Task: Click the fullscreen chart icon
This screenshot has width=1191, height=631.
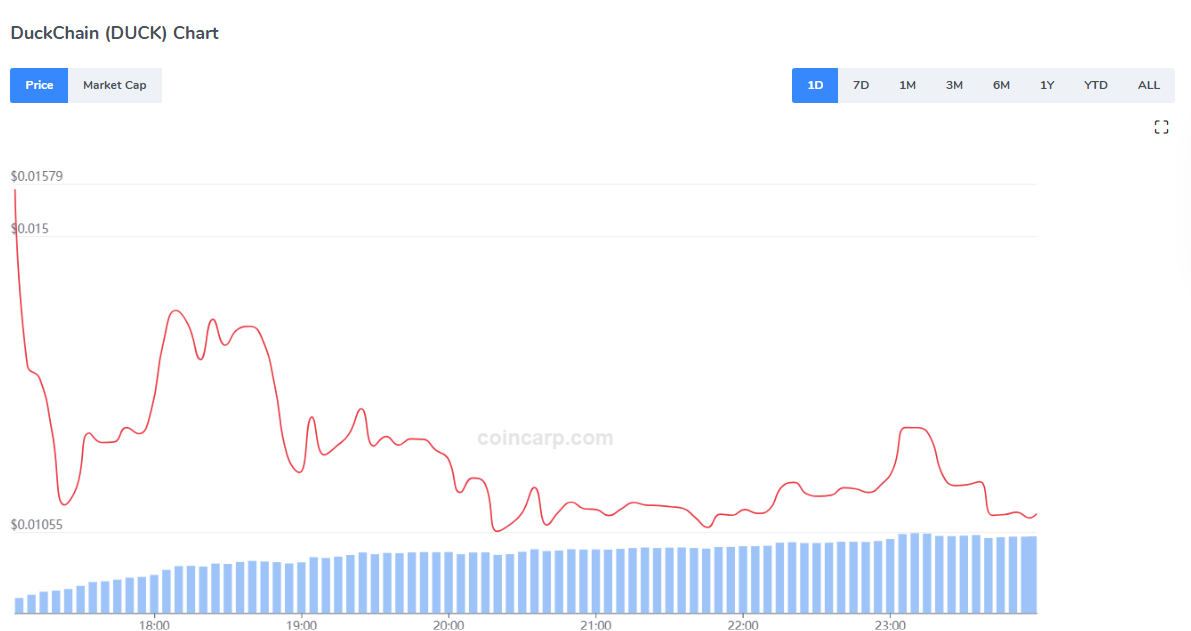Action: [1161, 127]
